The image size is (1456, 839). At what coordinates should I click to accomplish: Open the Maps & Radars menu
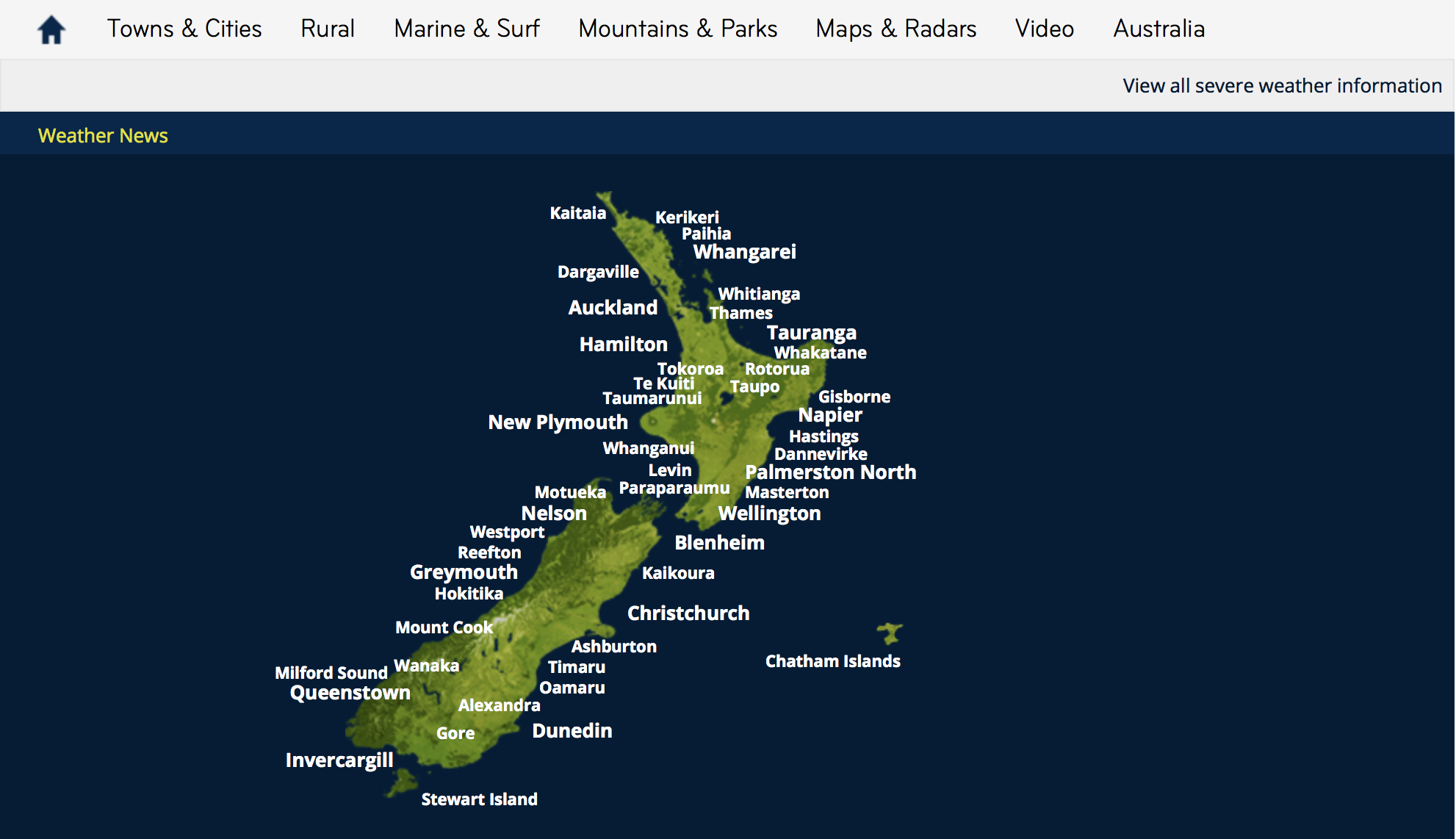[x=895, y=29]
